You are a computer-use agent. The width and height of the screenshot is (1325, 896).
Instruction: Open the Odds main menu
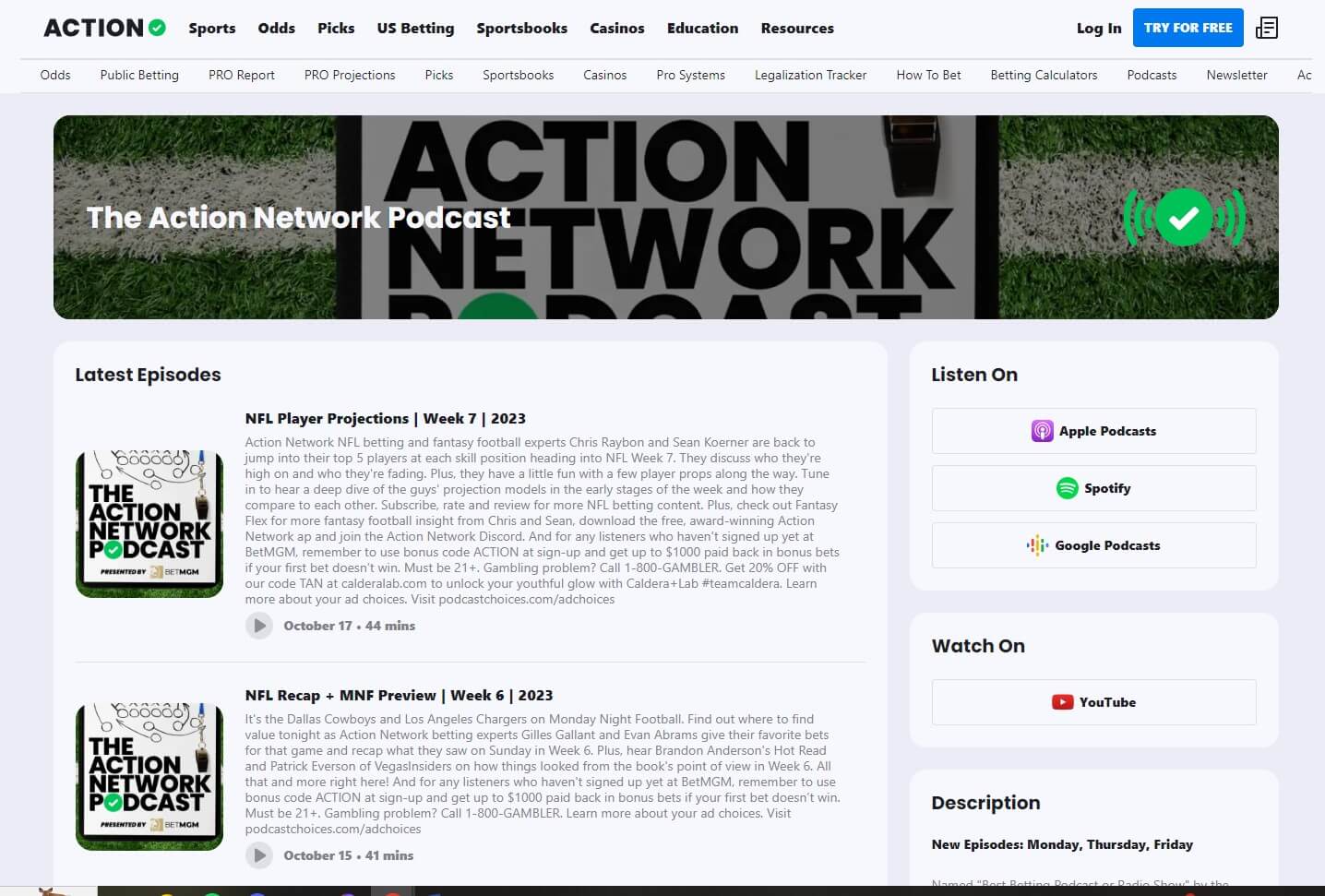pyautogui.click(x=277, y=28)
